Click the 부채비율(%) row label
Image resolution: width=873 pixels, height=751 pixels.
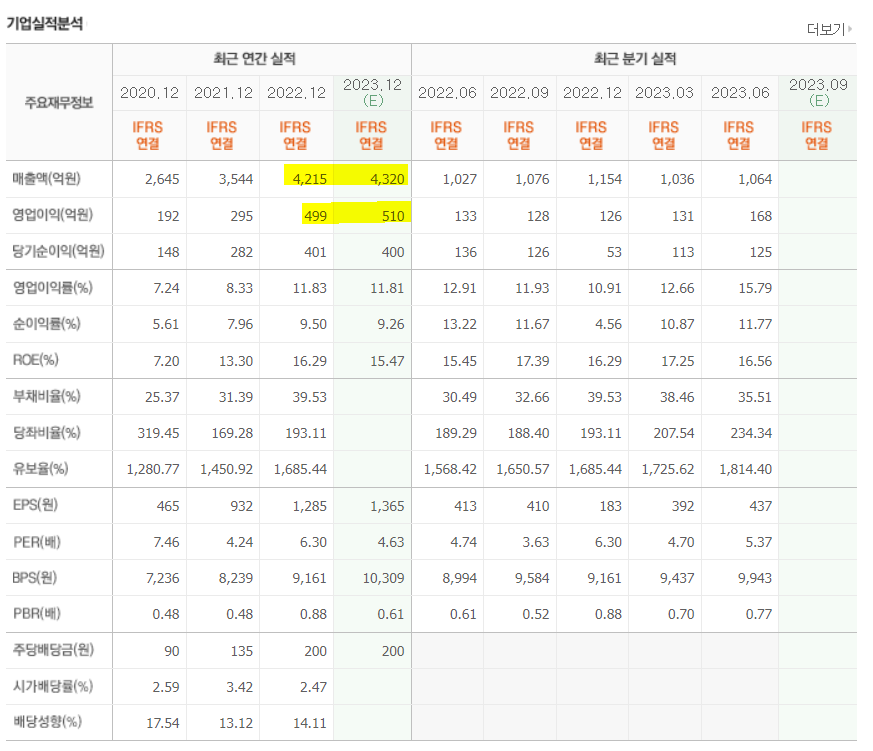pos(46,396)
